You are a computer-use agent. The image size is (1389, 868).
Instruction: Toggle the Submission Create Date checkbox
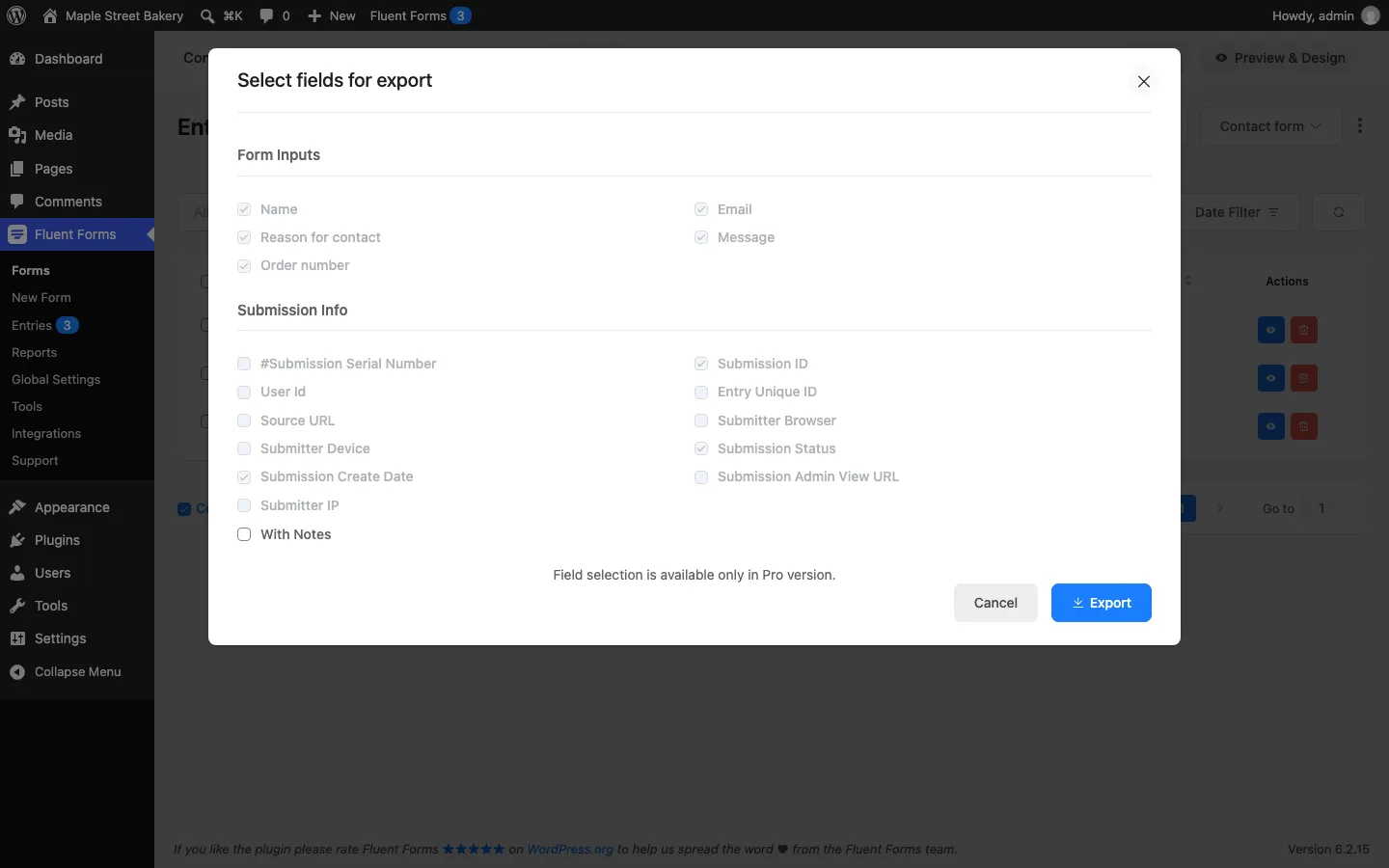pos(244,477)
